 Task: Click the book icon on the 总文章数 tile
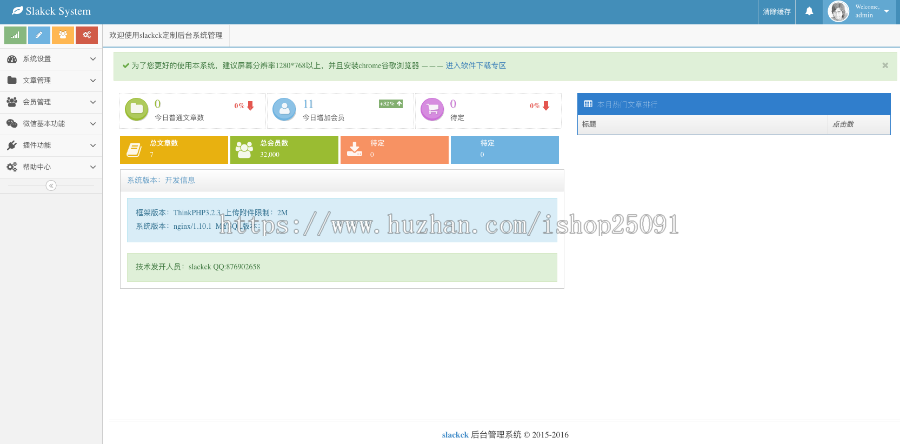click(x=134, y=150)
